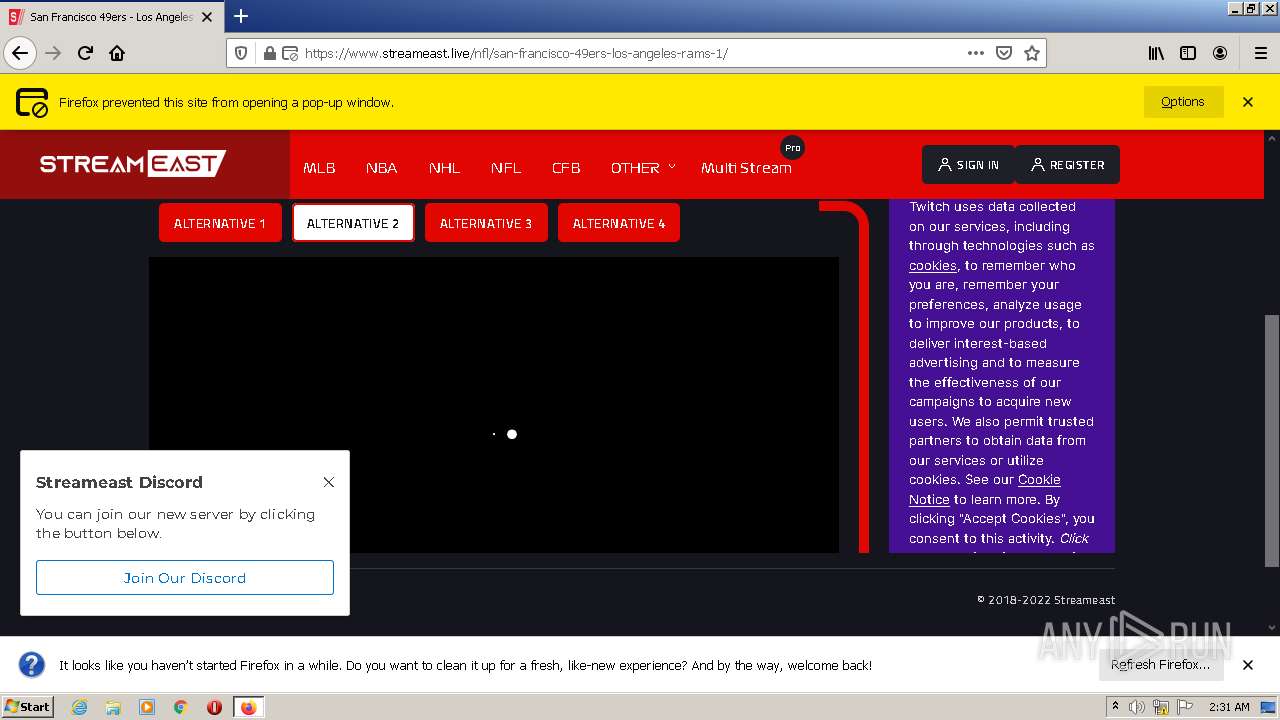Toggle the sidebar view
Screen dimensions: 1280x720
tap(1188, 53)
